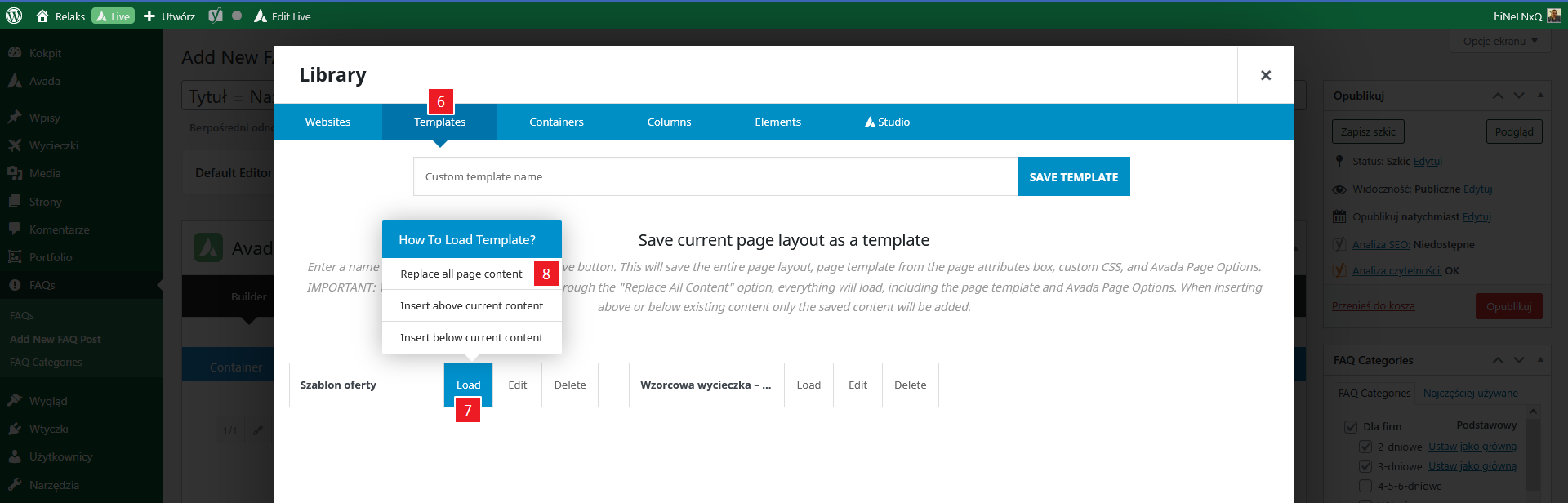The image size is (1568, 503).
Task: Click the Yoast icon beside Analiza SEO
Action: click(1339, 244)
